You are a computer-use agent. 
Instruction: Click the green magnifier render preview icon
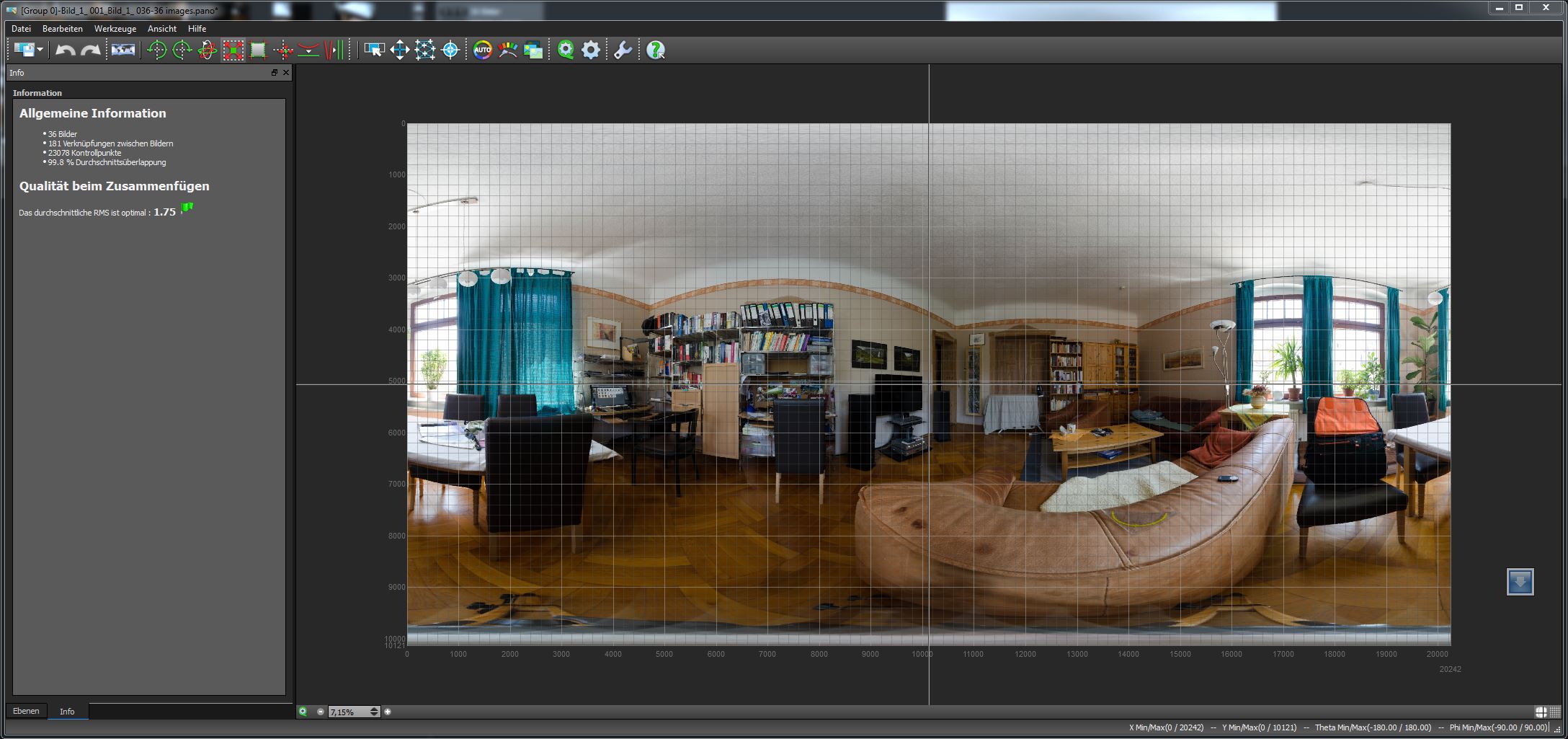[566, 50]
